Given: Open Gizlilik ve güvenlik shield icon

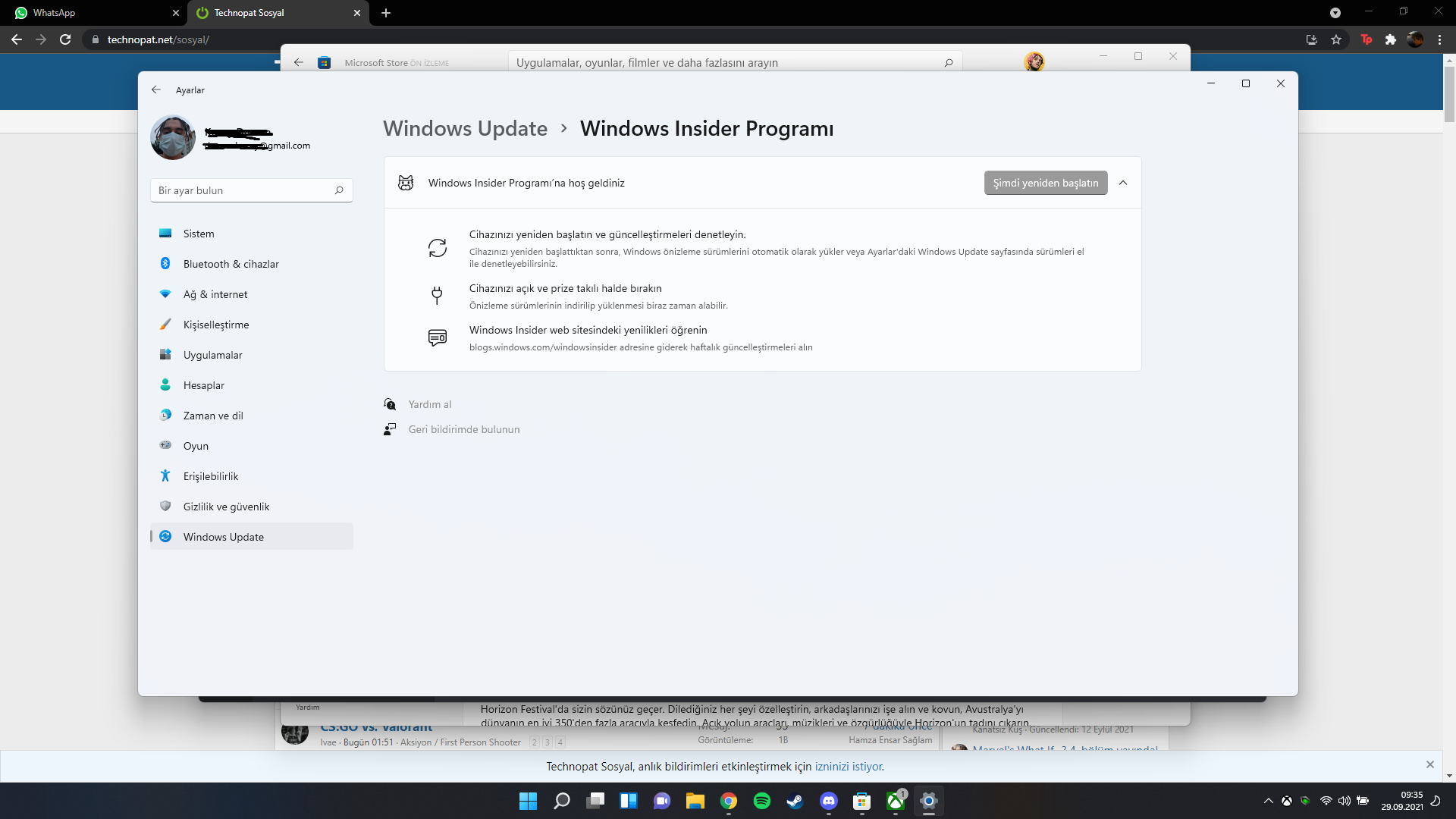Looking at the screenshot, I should (x=165, y=507).
